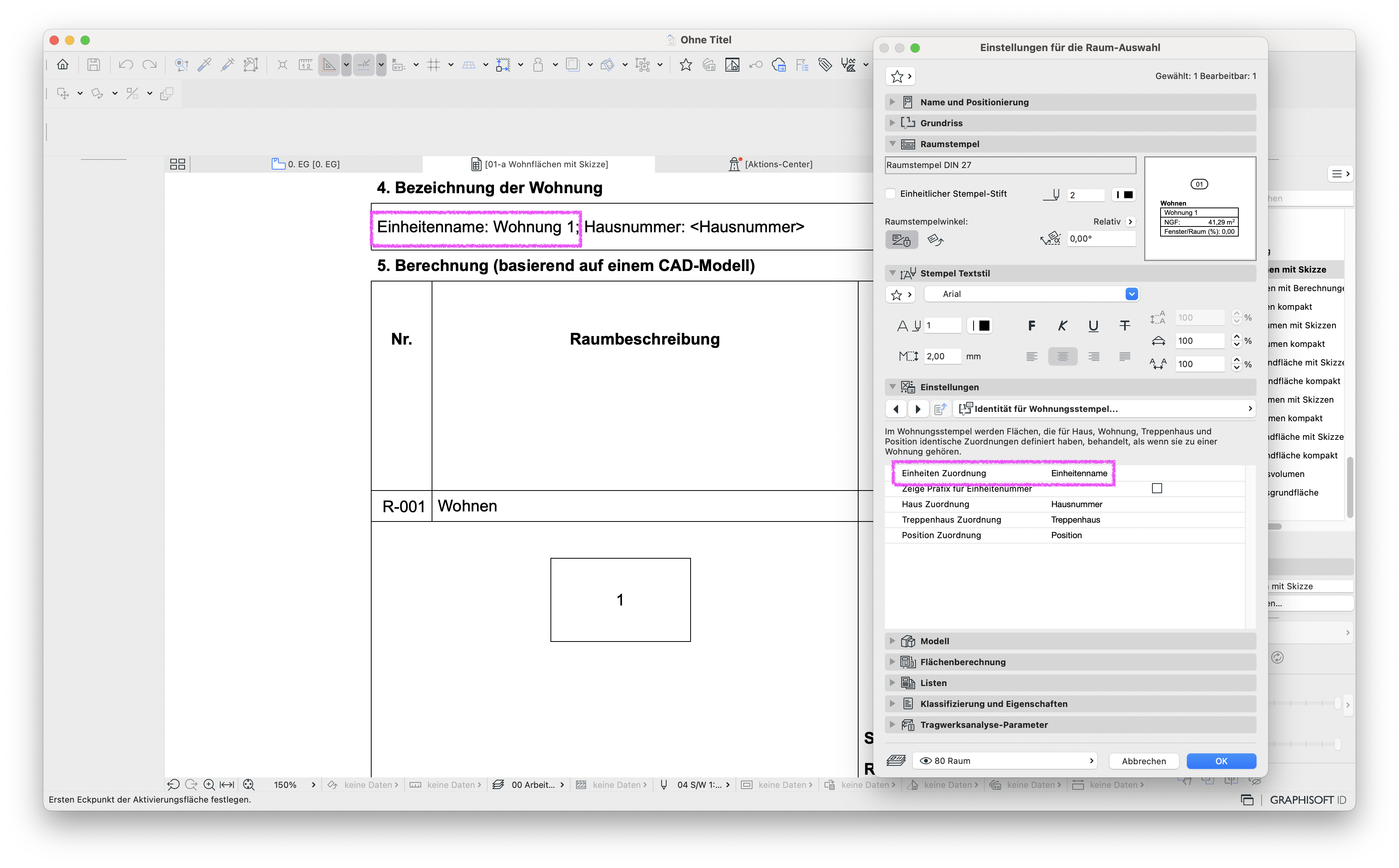Expand the Flächenberechnung section
Screen dimensions: 1399x868
coord(1070,662)
